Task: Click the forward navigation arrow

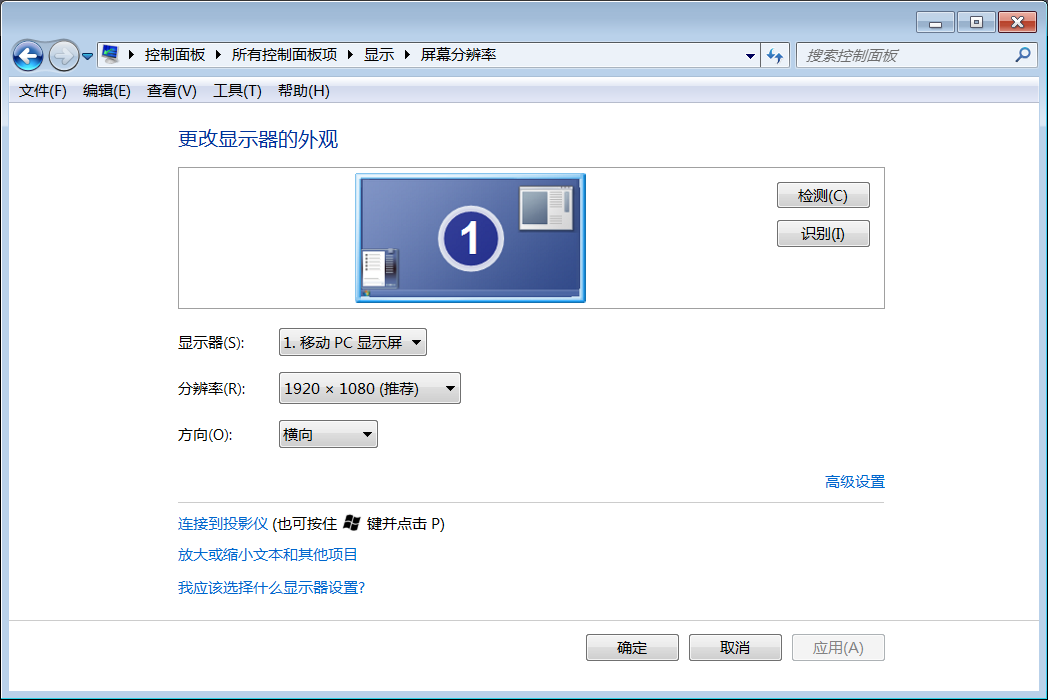Action: 62,55
